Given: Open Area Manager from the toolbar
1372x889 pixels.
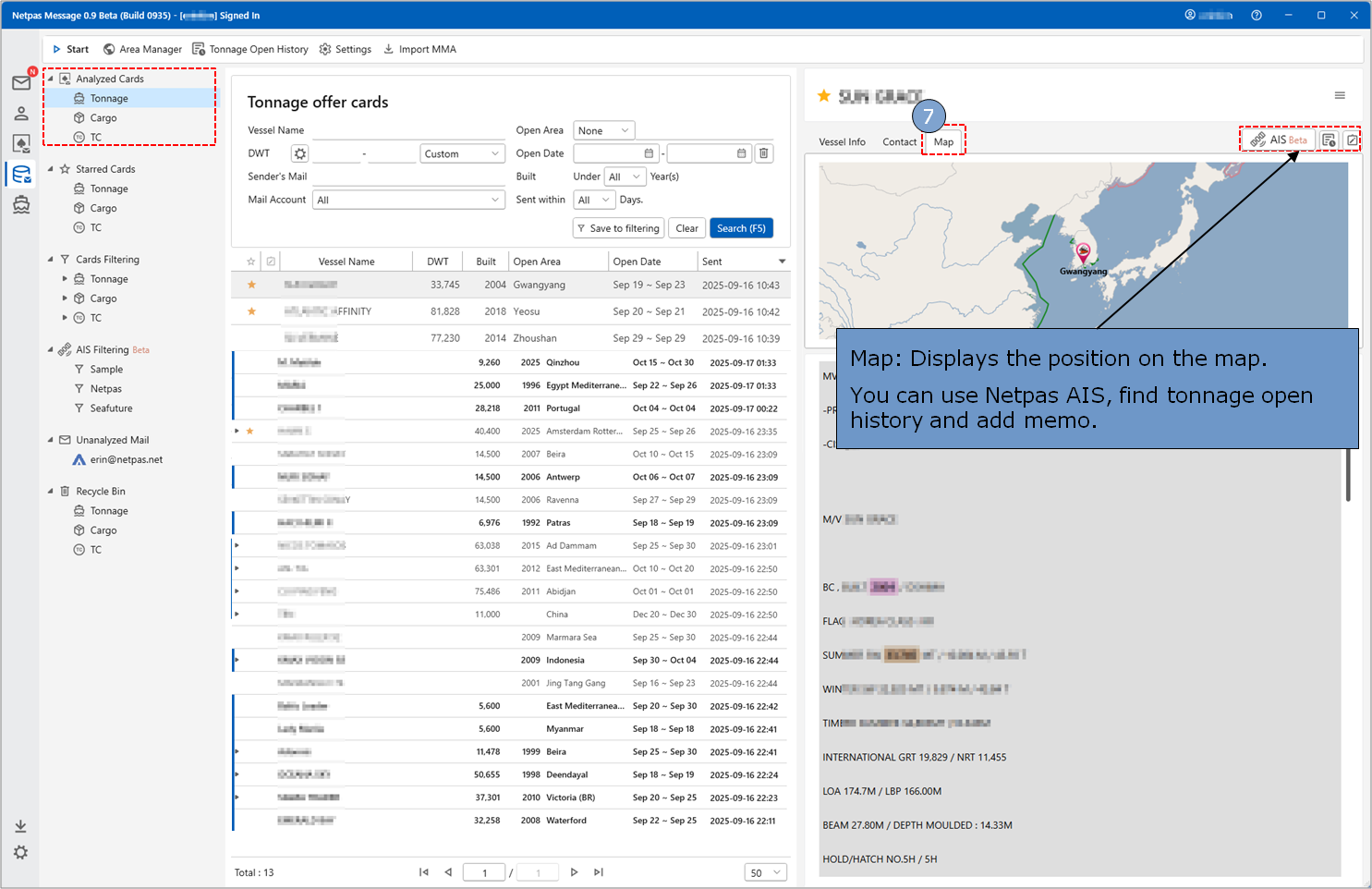Looking at the screenshot, I should click(142, 50).
